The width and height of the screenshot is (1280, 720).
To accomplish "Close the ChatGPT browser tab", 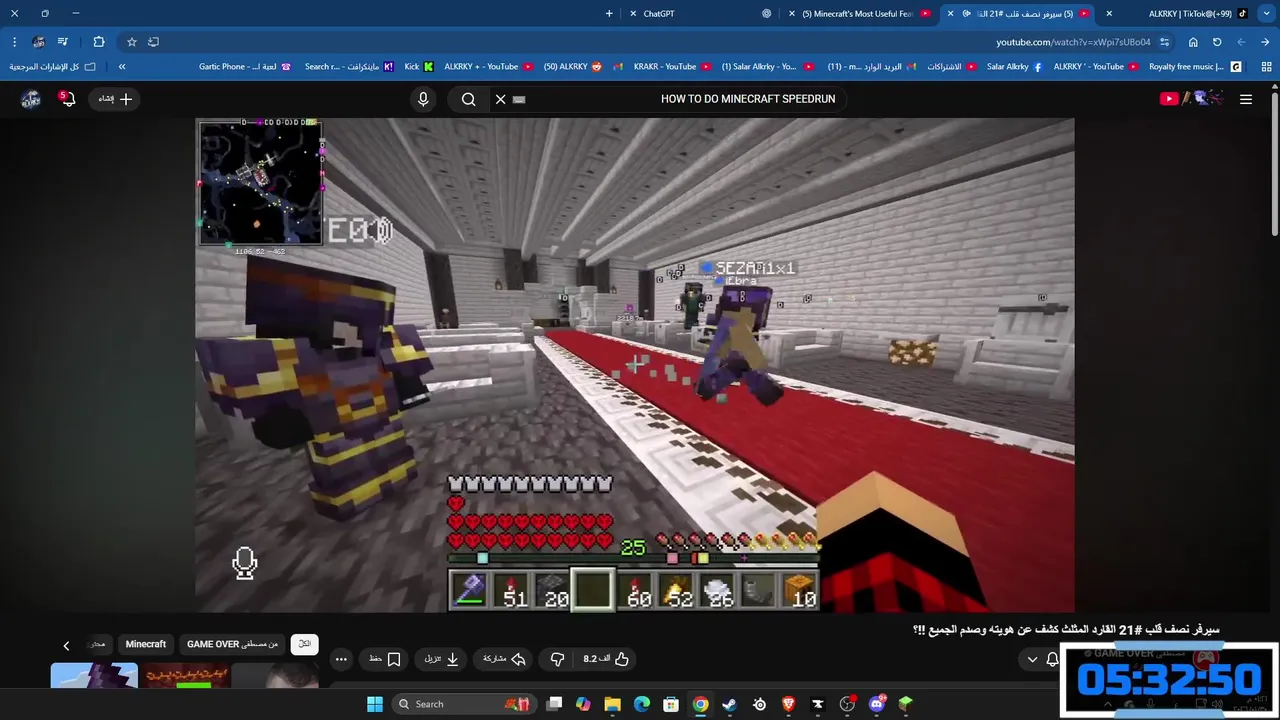I will click(633, 14).
